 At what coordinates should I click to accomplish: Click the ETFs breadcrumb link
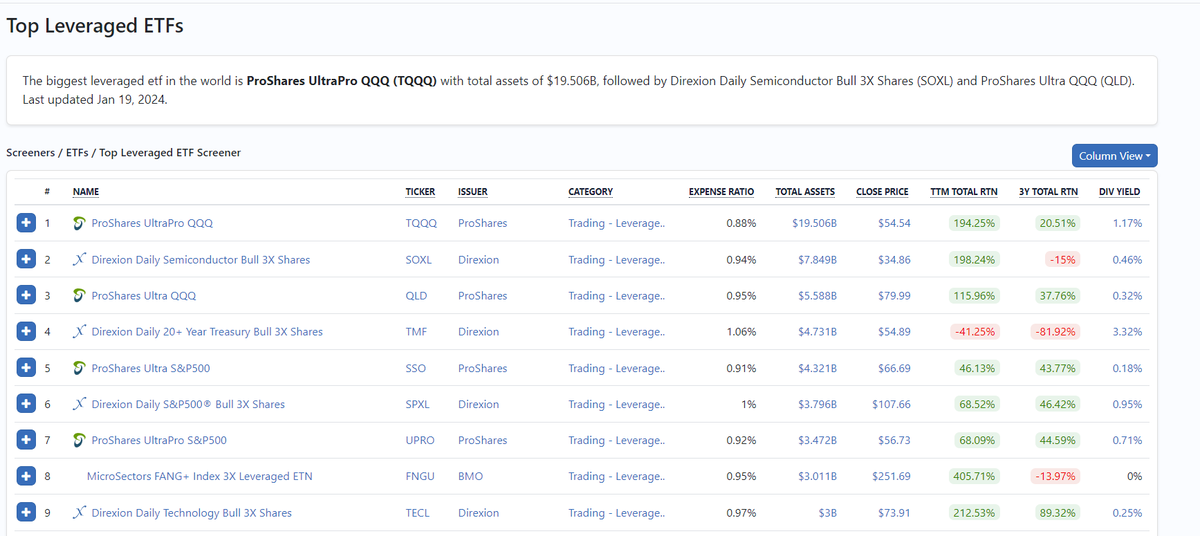click(75, 153)
